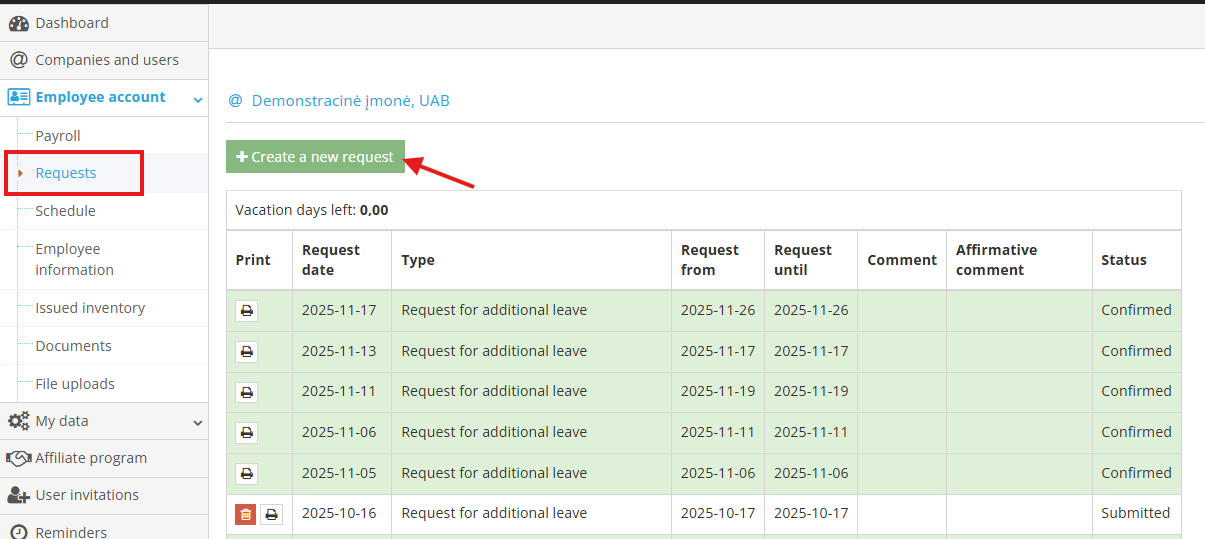Print the request dated 2025-11-05
The height and width of the screenshot is (539, 1205).
coord(247,473)
